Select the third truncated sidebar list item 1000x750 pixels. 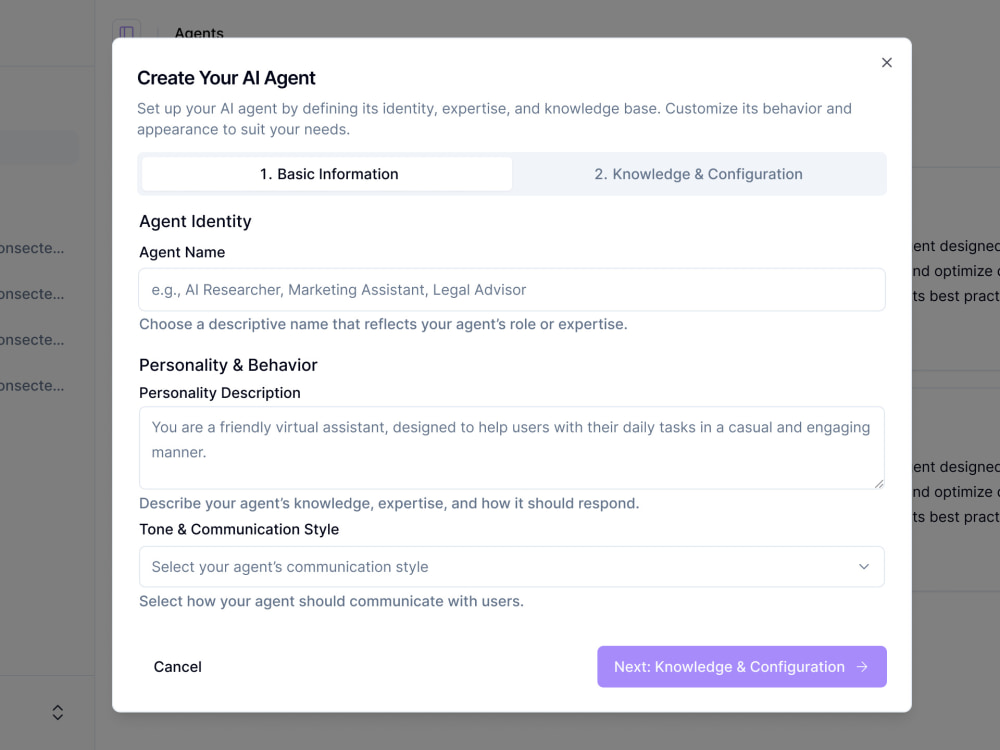click(32, 340)
